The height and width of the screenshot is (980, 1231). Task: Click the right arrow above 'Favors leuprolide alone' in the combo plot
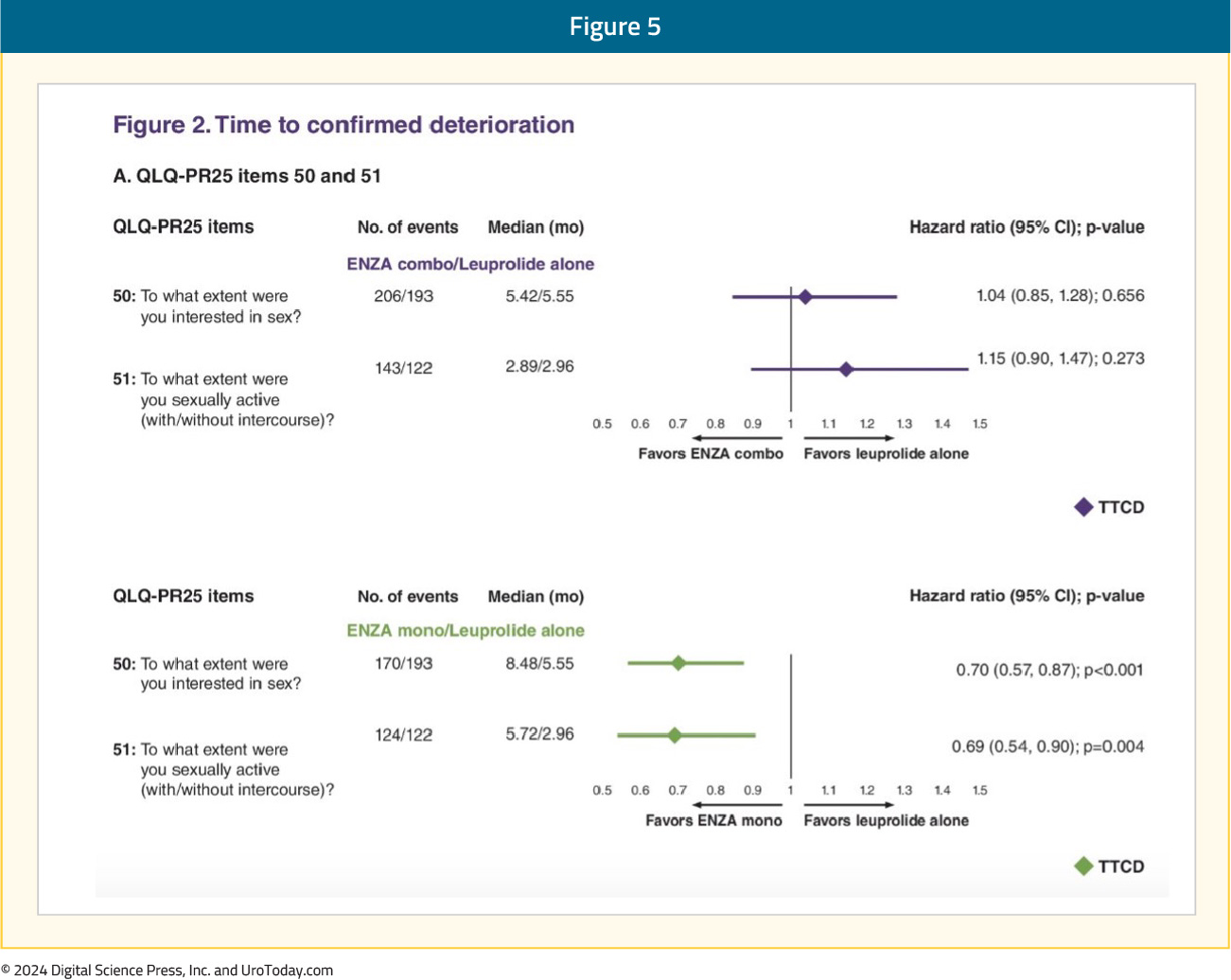849,438
